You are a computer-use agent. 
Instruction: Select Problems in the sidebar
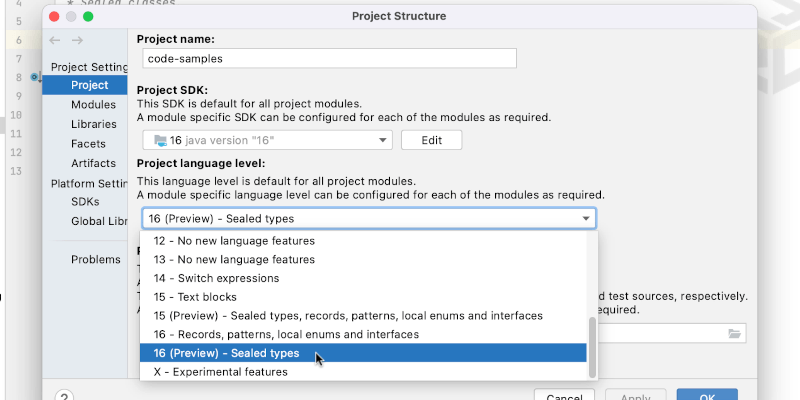click(95, 260)
